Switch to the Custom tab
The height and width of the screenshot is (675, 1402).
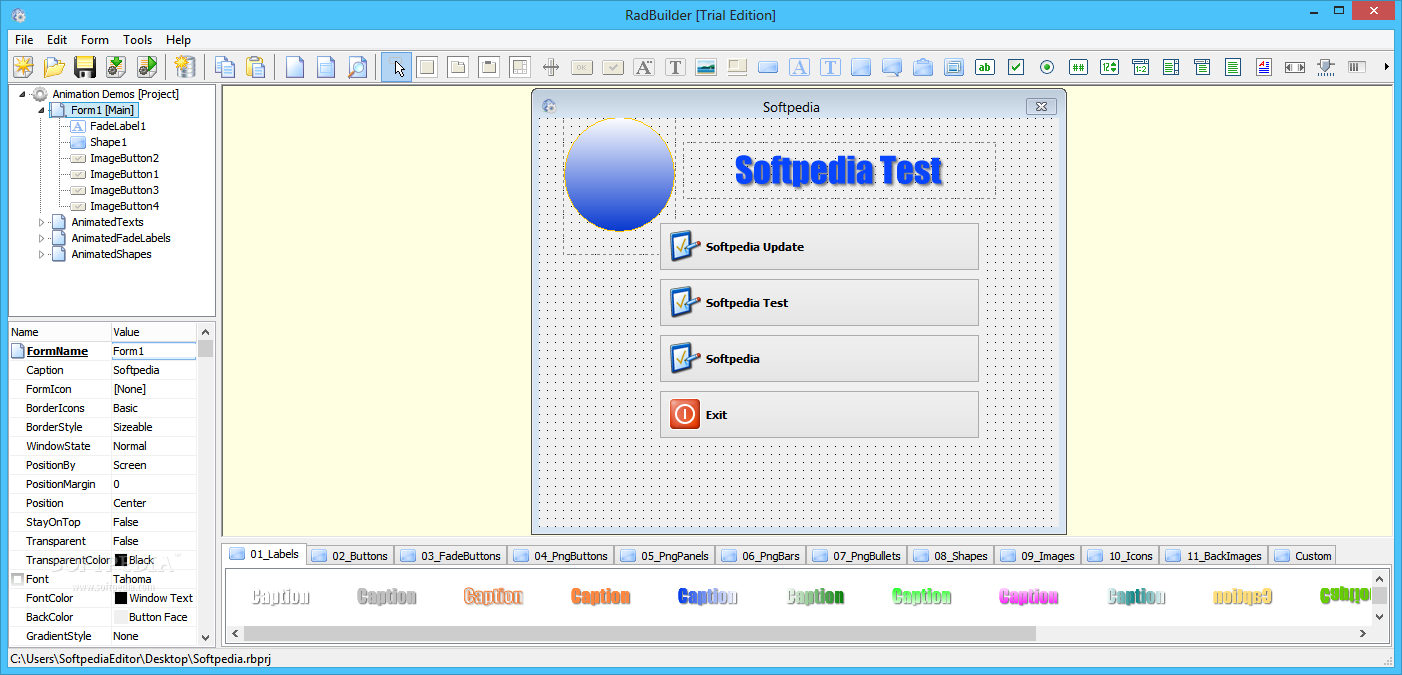click(x=1303, y=556)
